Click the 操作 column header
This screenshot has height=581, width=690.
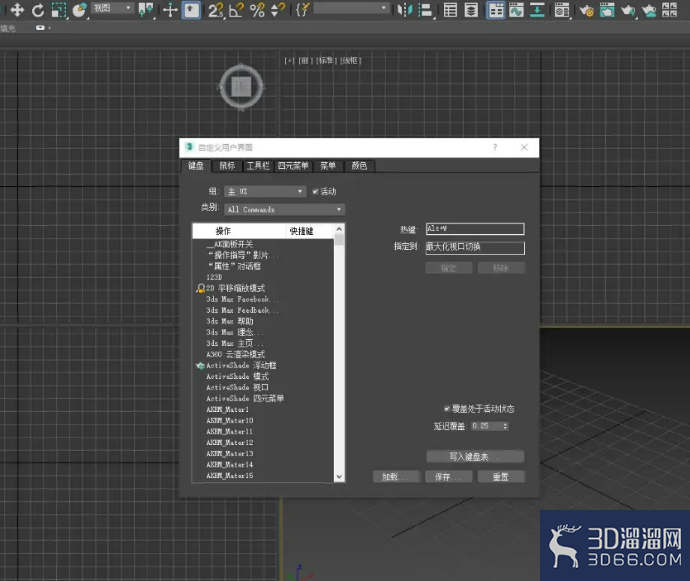240,231
